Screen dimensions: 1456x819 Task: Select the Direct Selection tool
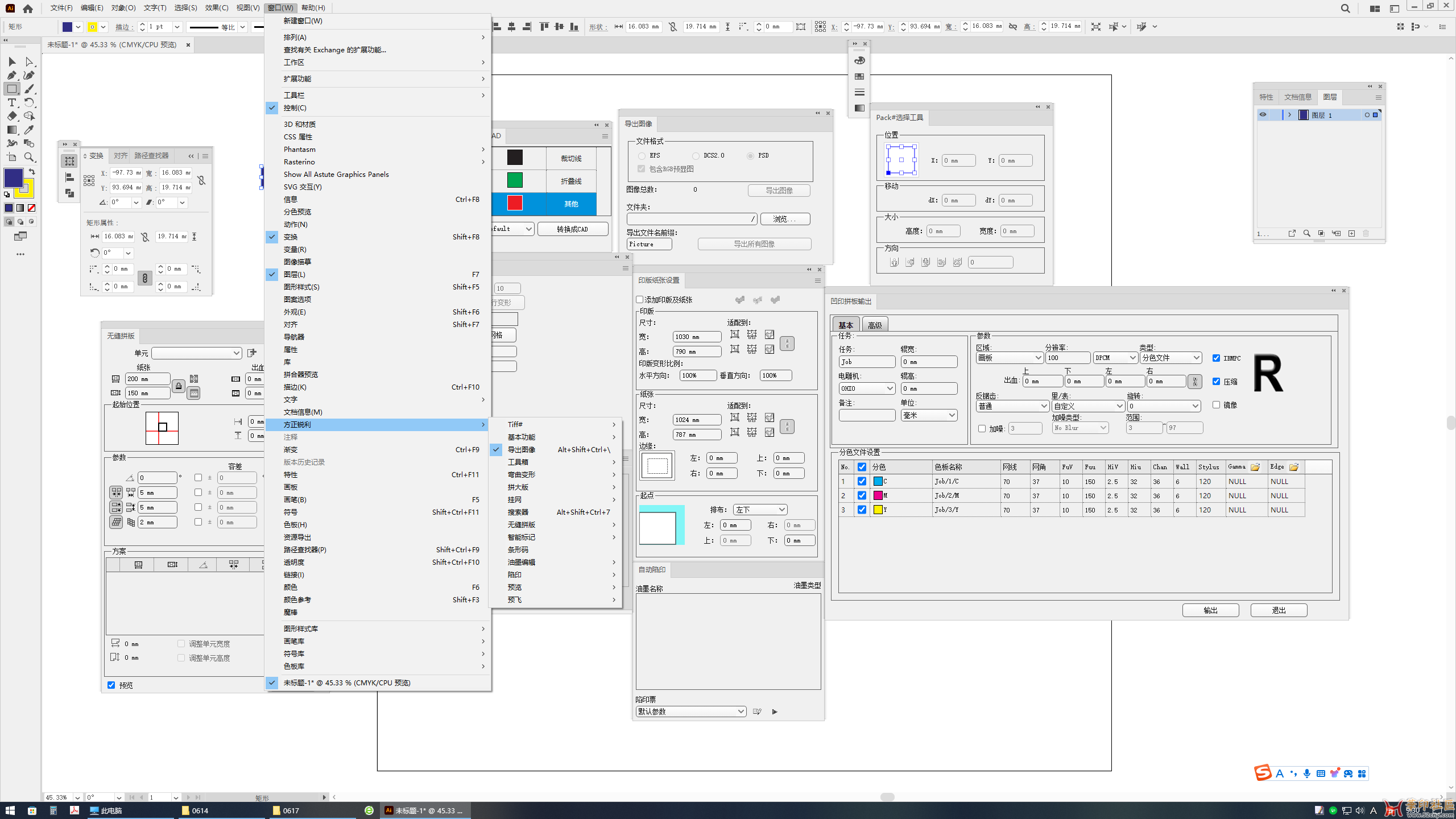click(29, 61)
